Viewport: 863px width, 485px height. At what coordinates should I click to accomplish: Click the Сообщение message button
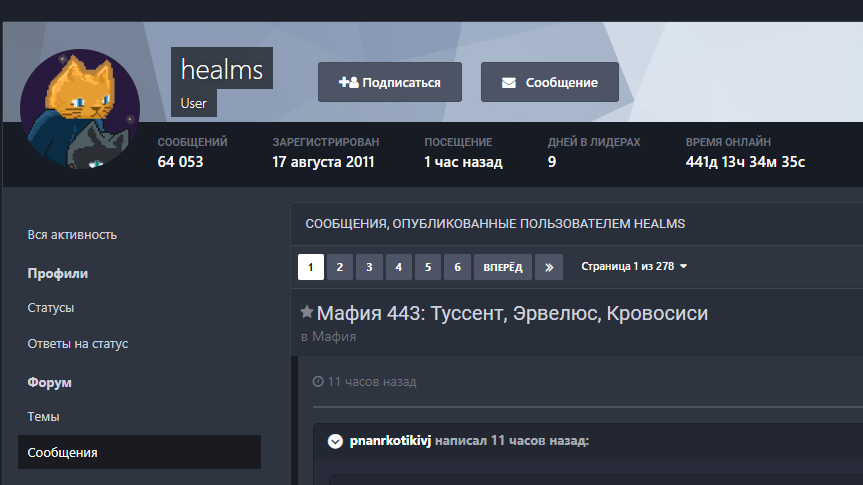pos(550,82)
